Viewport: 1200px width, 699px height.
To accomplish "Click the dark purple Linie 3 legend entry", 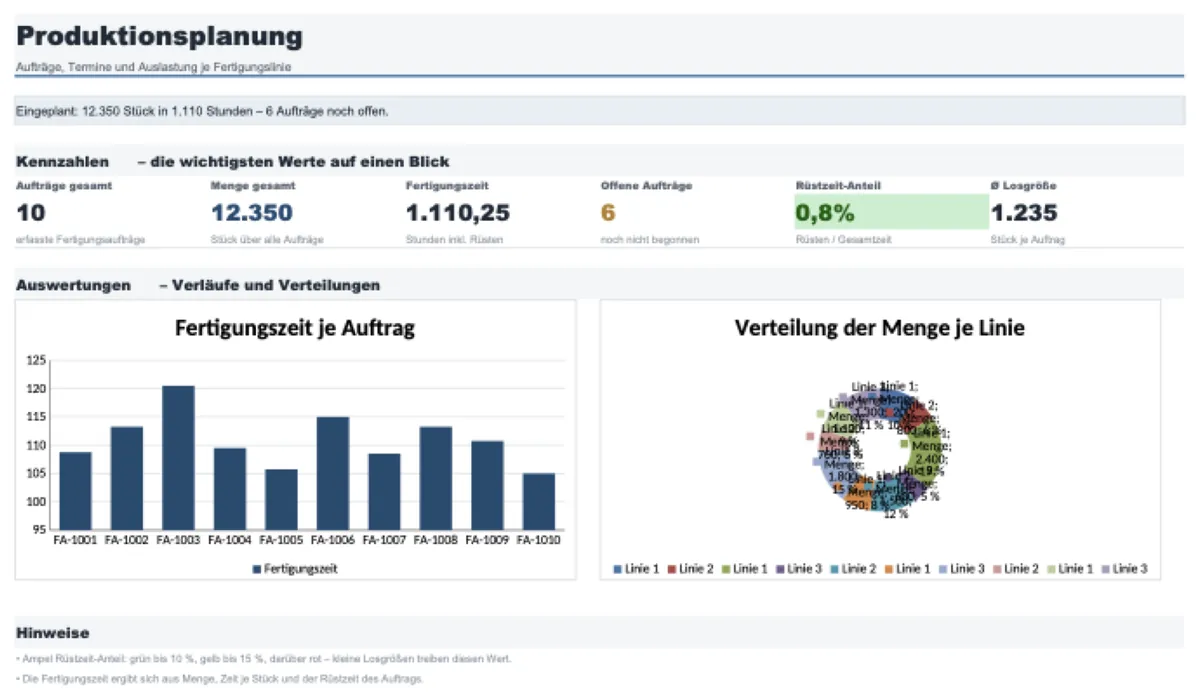I will tap(799, 569).
